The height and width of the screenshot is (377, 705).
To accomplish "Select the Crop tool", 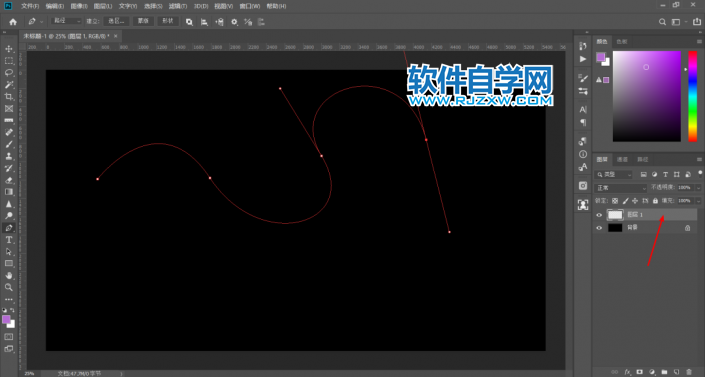I will [9, 97].
